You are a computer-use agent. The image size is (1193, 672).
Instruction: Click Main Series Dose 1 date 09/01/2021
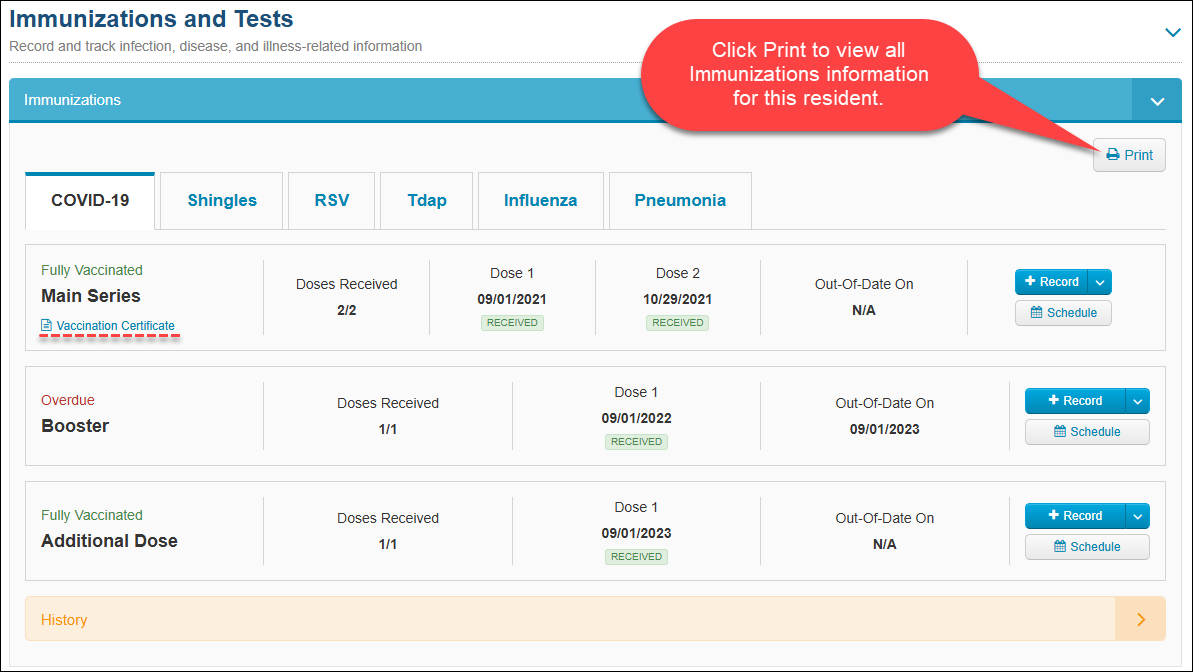(512, 299)
